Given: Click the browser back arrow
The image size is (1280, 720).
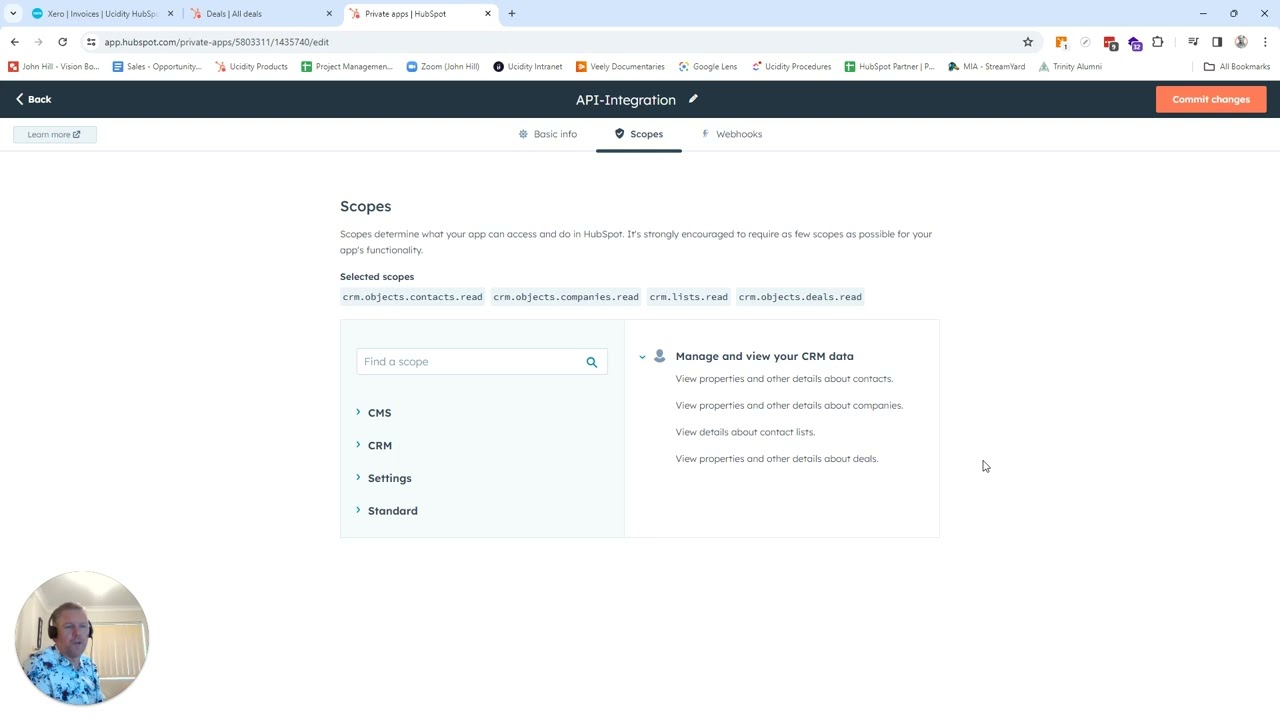Looking at the screenshot, I should point(15,42).
